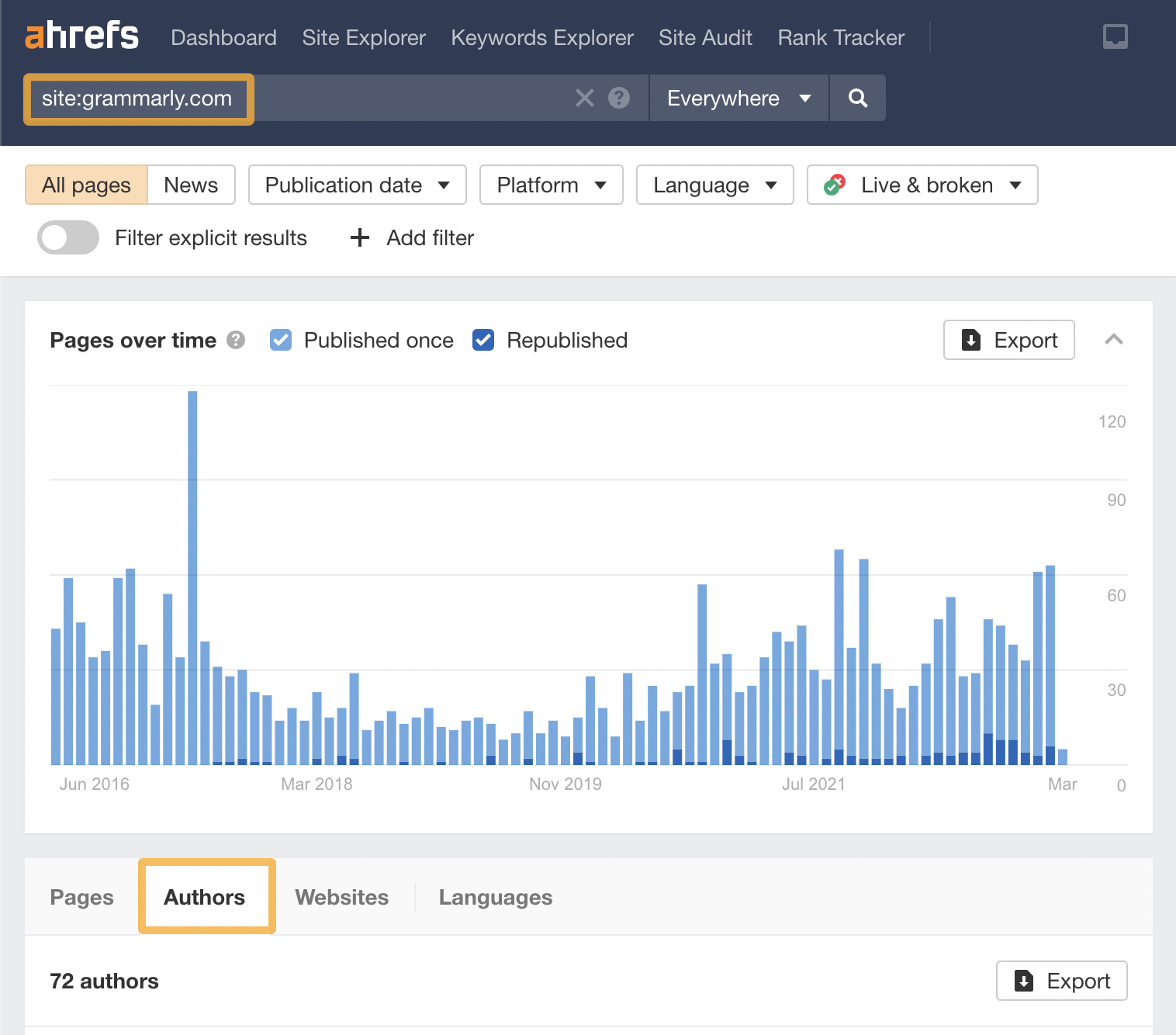The height and width of the screenshot is (1035, 1176).
Task: Switch to the News tab
Action: 190,185
